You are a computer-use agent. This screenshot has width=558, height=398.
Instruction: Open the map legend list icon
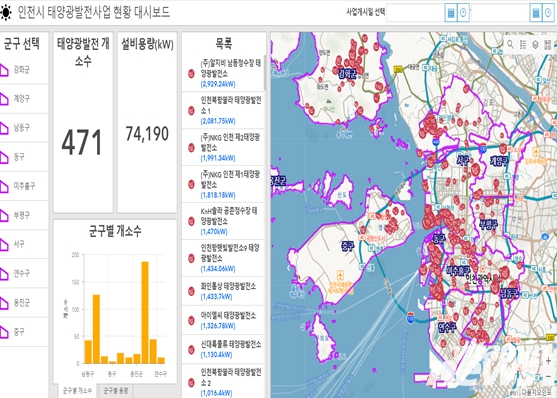pyautogui.click(x=523, y=44)
